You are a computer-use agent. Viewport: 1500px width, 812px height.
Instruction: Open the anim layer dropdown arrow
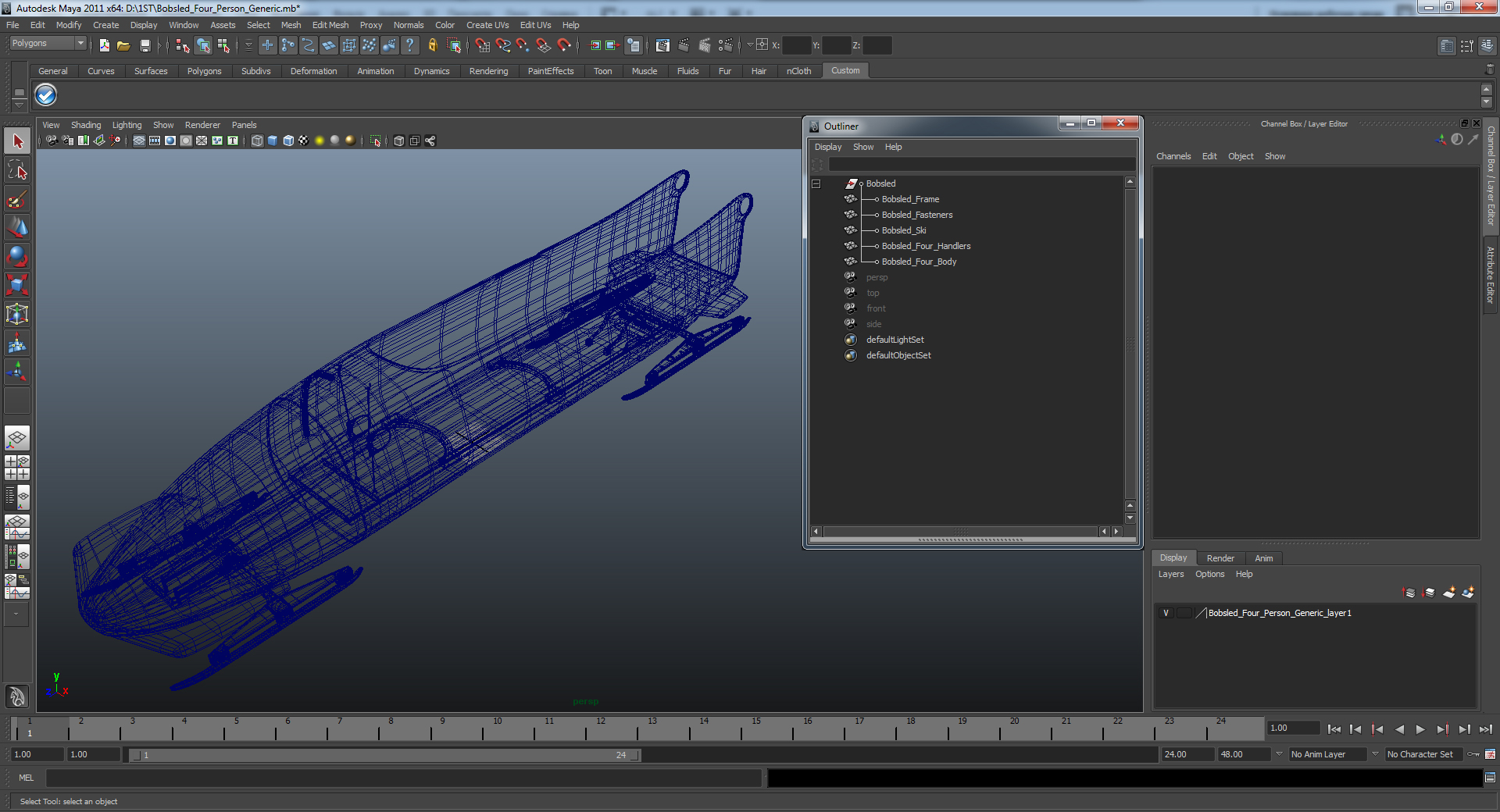tap(1280, 754)
